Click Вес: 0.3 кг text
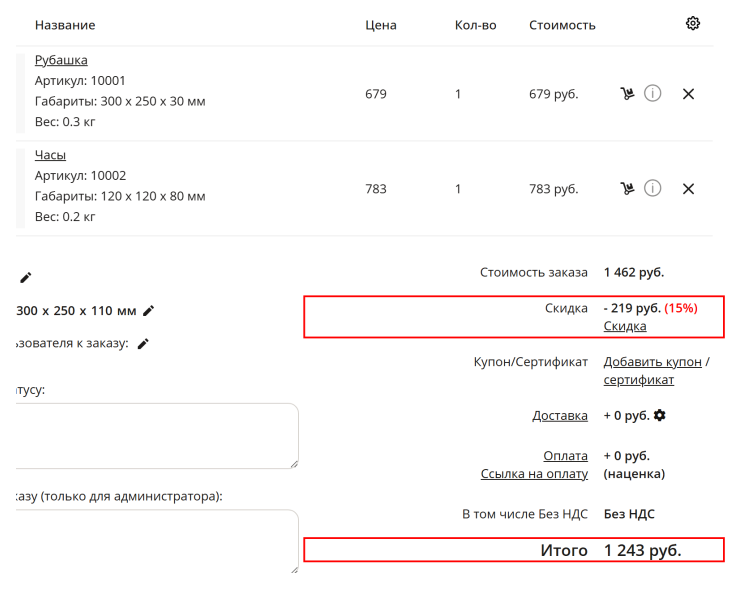The image size is (740, 589). [x=65, y=122]
